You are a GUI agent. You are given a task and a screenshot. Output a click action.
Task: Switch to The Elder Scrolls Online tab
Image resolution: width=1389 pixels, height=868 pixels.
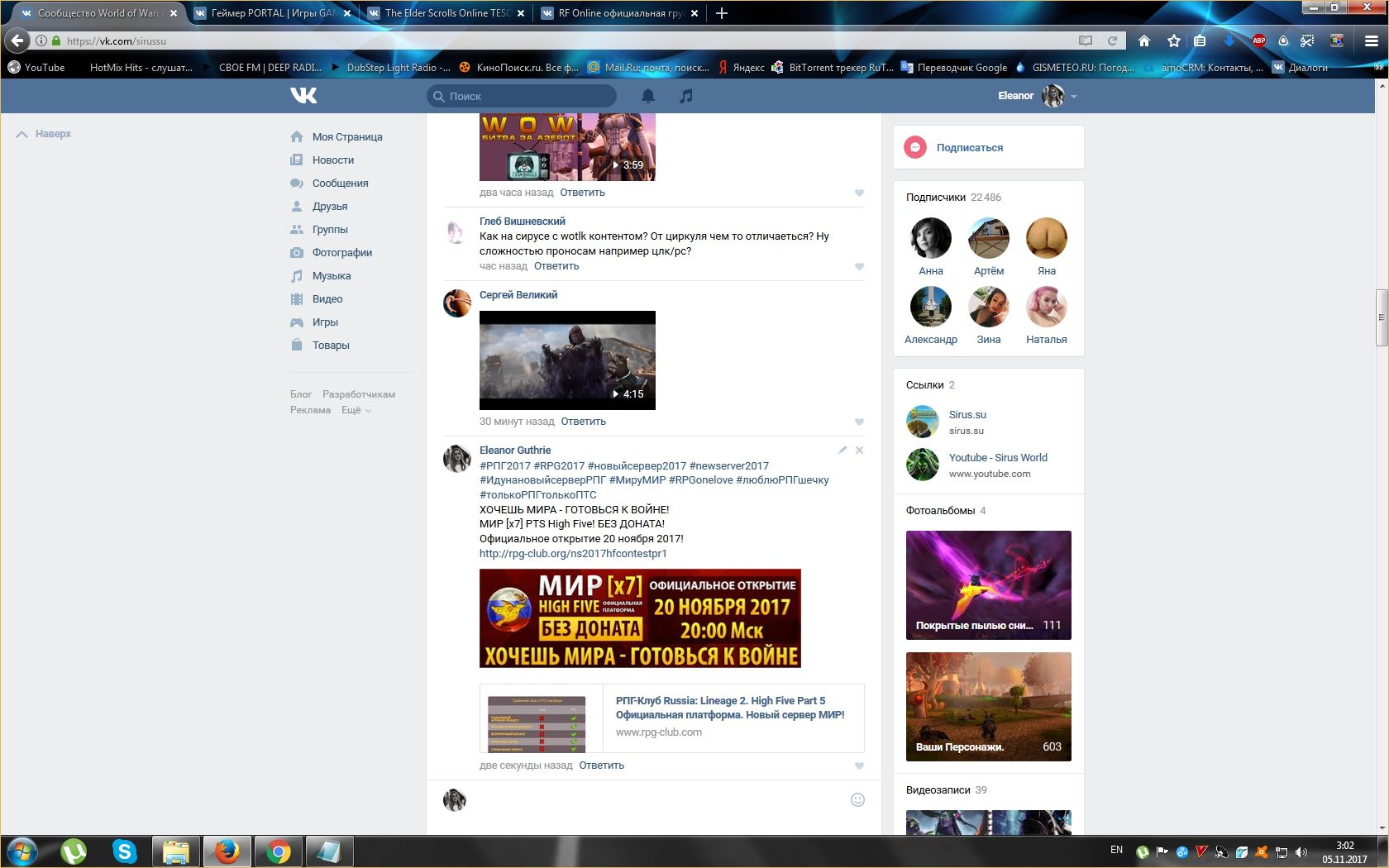tap(446, 13)
